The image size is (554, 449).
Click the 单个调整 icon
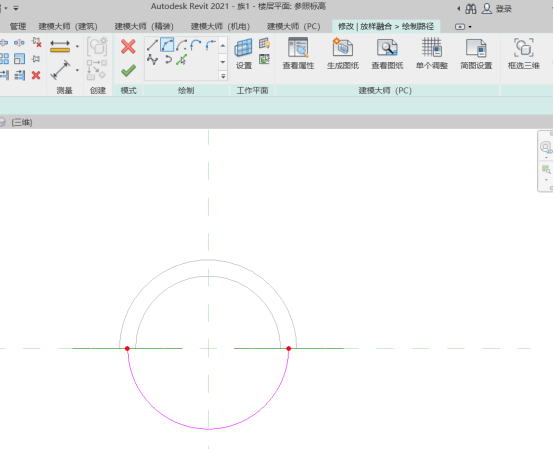tap(432, 47)
